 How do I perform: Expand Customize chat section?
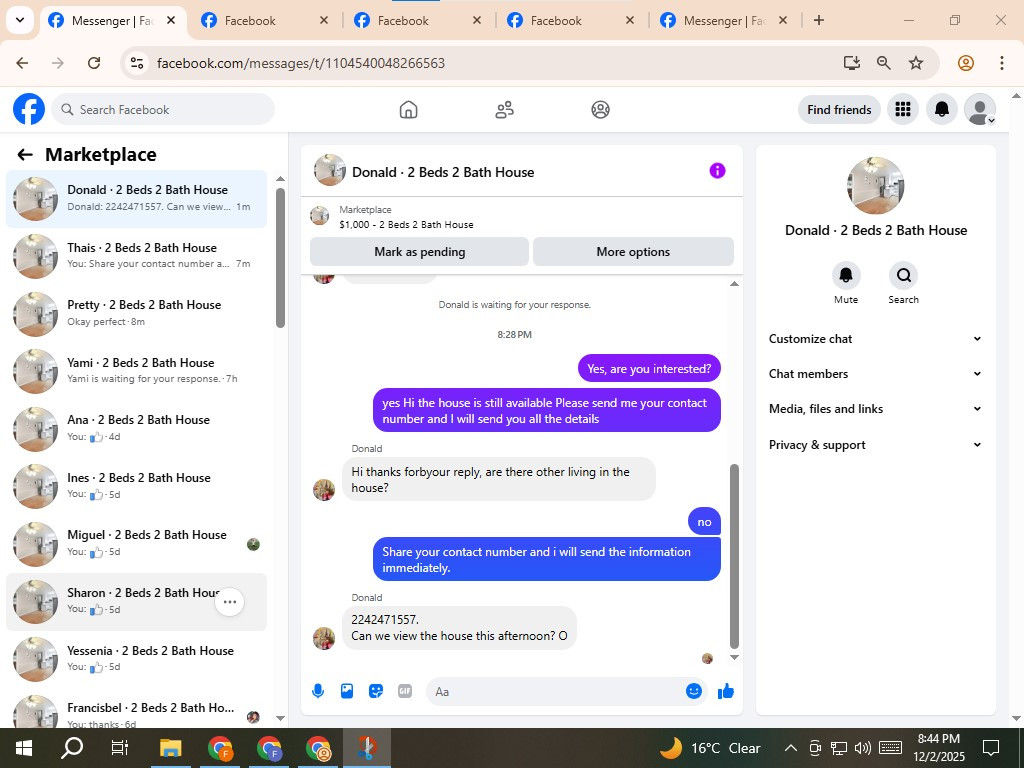click(875, 339)
